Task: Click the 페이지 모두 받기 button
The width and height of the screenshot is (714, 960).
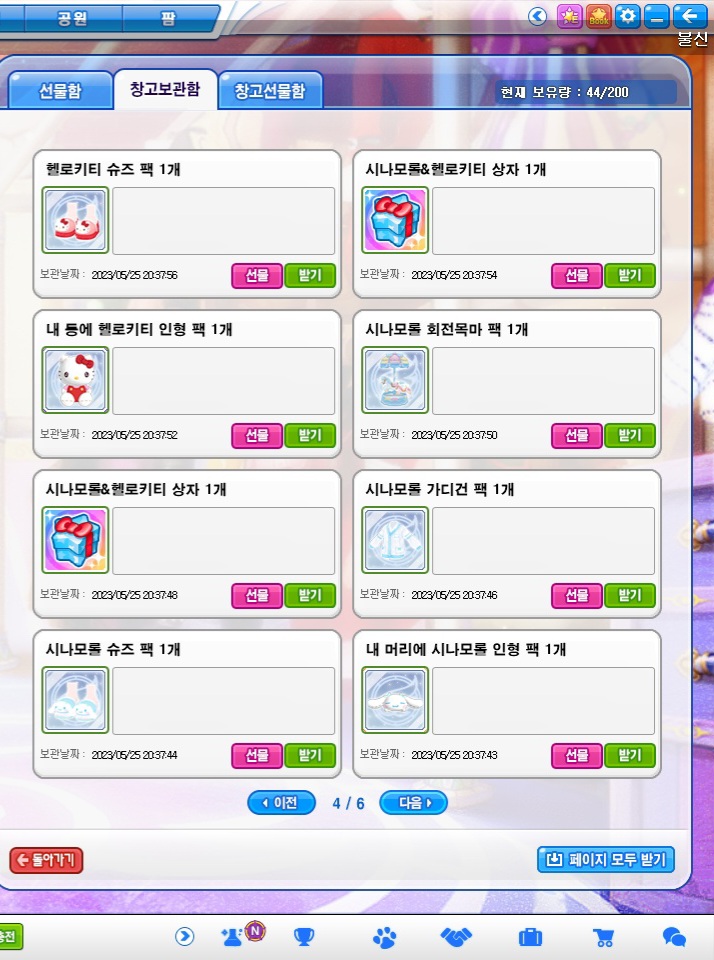Action: pyautogui.click(x=606, y=860)
